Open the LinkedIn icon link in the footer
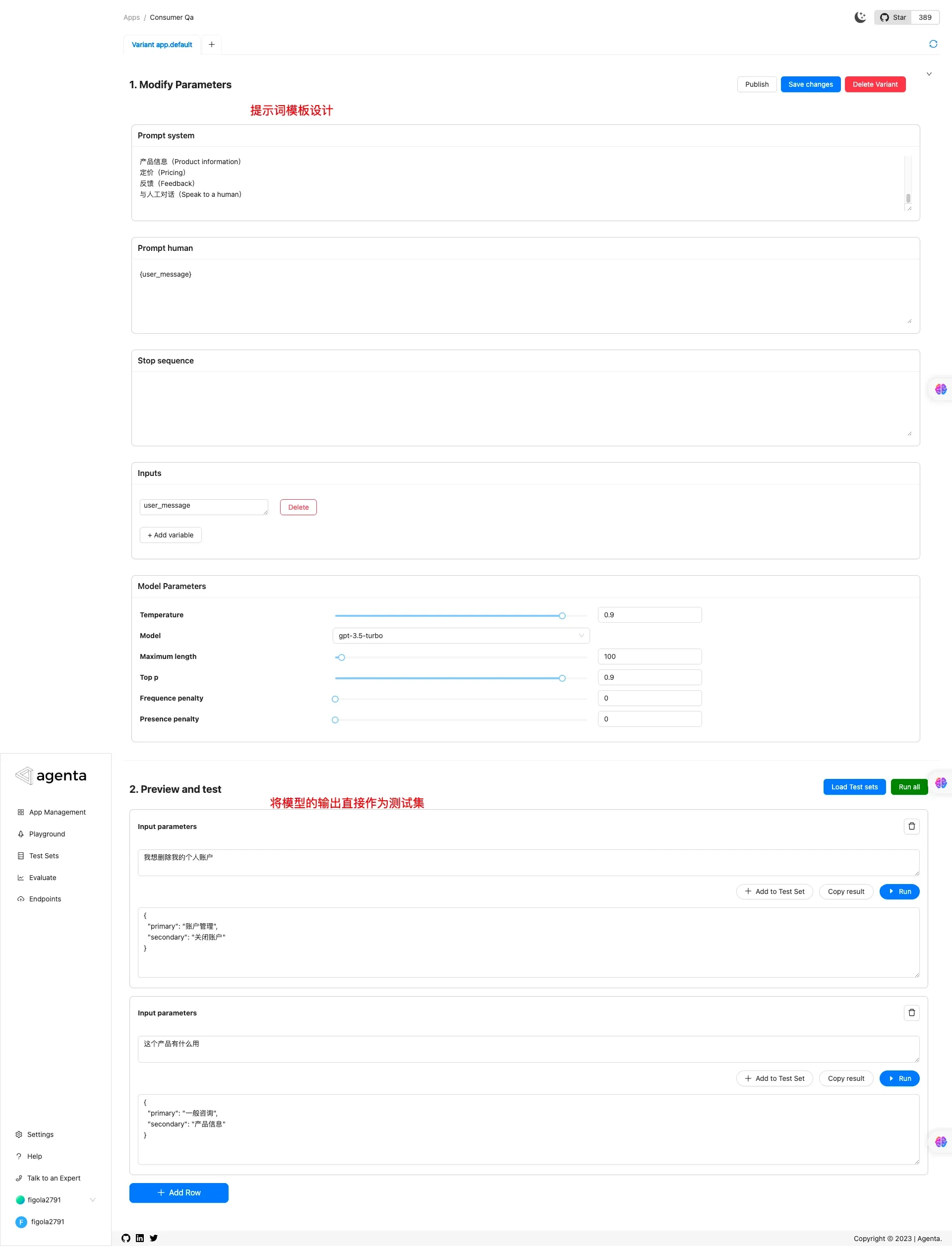The width and height of the screenshot is (952, 1247). click(139, 1238)
